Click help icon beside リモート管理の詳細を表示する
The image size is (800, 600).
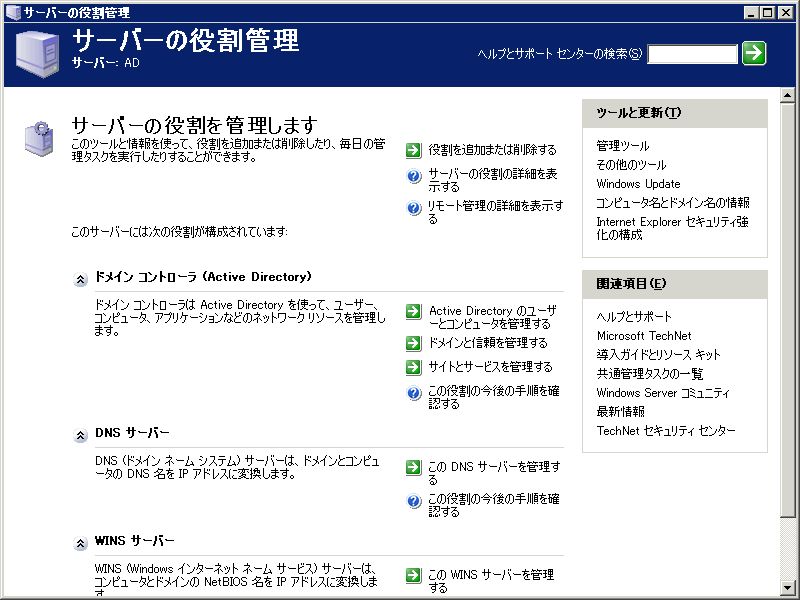414,209
